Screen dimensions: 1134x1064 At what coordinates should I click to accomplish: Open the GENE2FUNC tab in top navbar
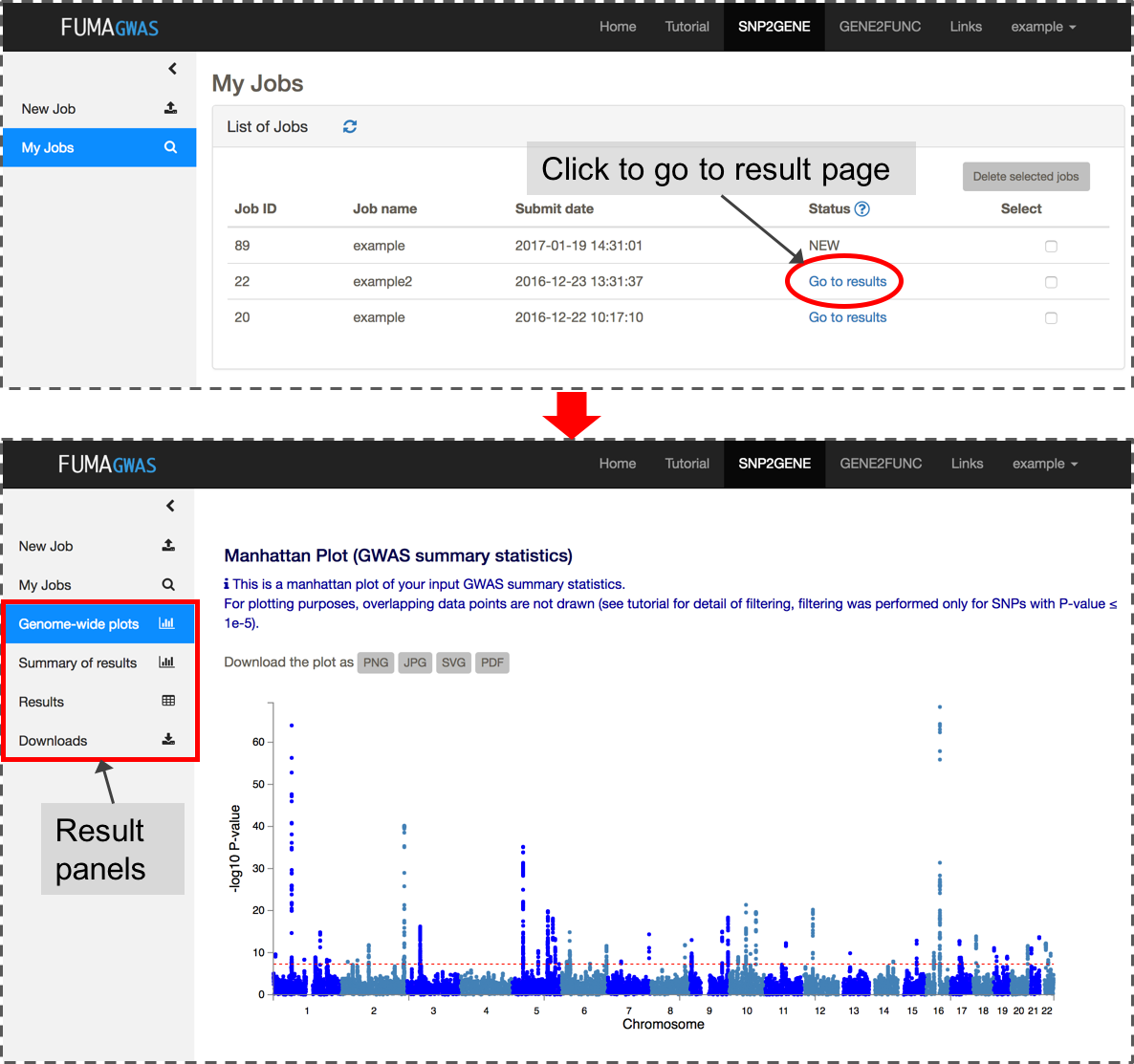point(880,27)
